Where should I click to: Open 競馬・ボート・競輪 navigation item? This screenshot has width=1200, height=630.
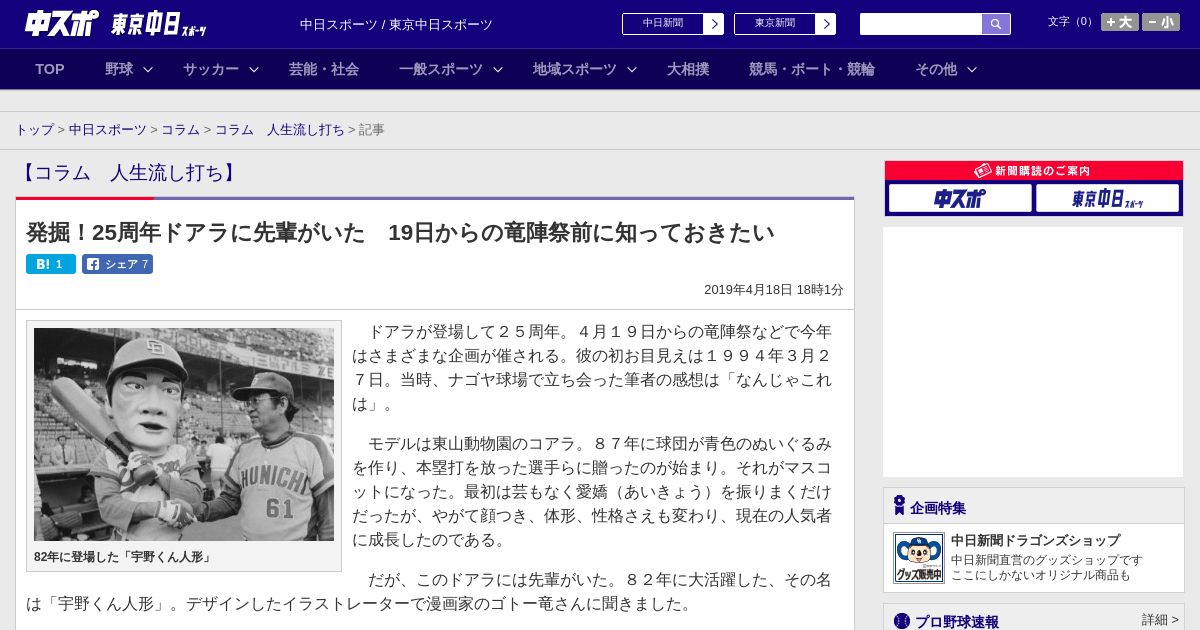click(x=812, y=69)
